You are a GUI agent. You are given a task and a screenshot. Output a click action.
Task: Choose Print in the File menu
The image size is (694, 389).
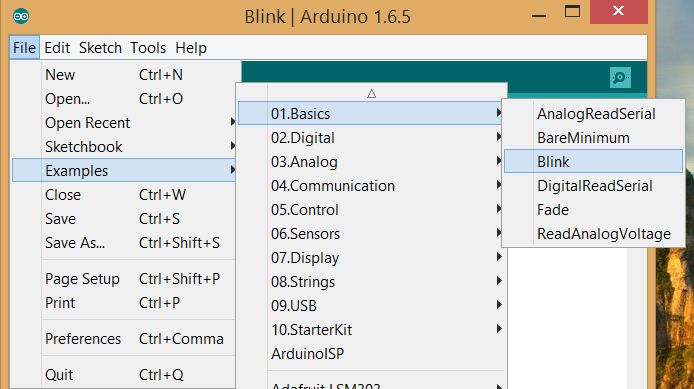[124, 303]
